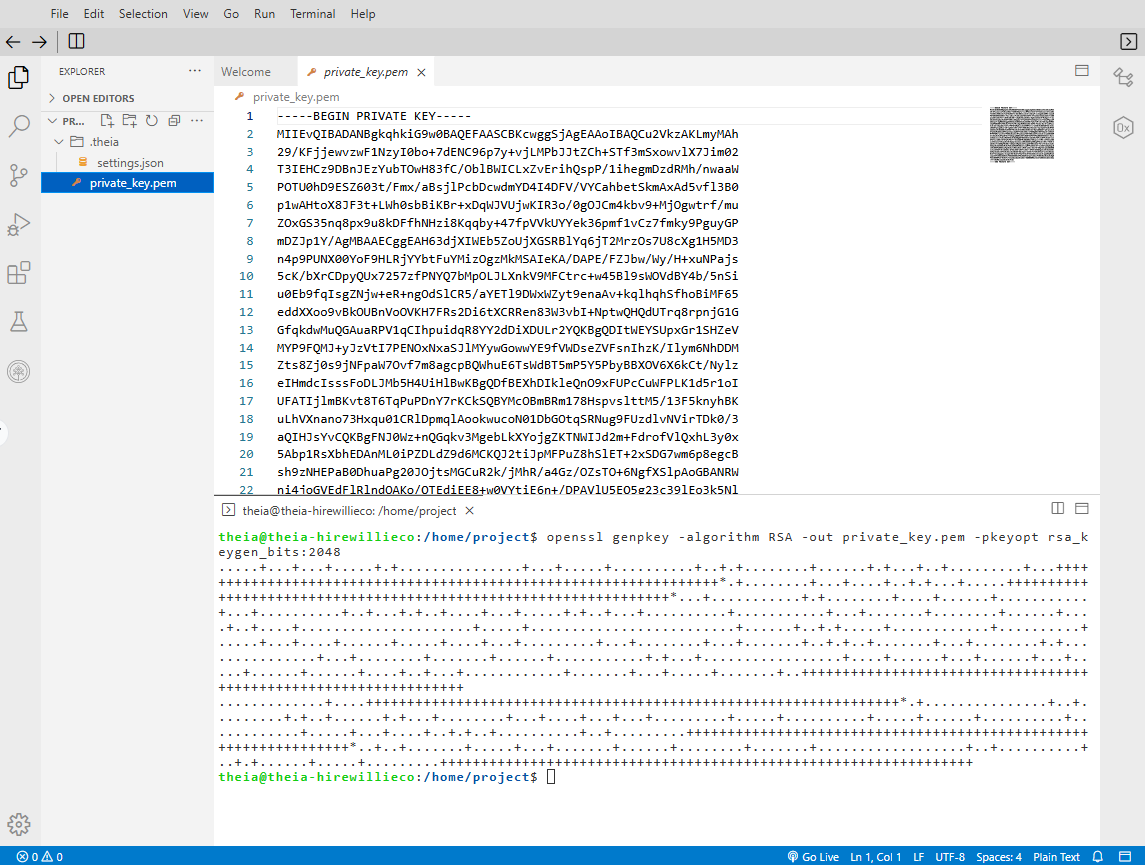Open the Go menu
The image size is (1145, 865).
tap(231, 14)
